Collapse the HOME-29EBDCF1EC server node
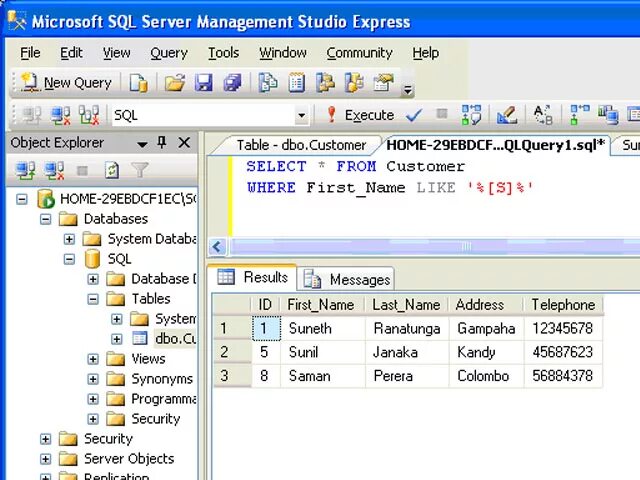 [22, 199]
